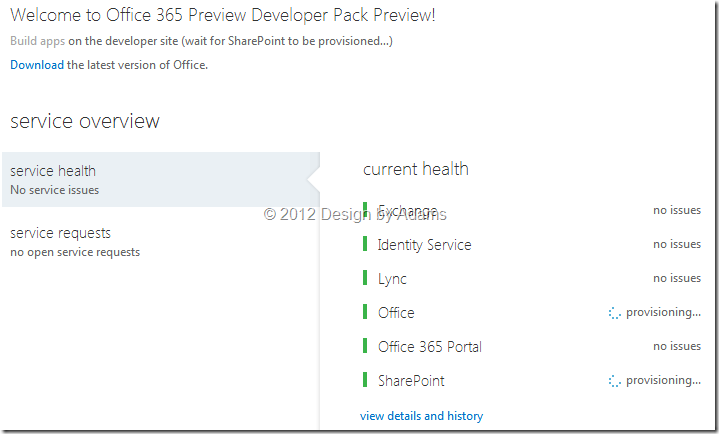Click the No service issues text
The height and width of the screenshot is (434, 719).
pos(55,190)
